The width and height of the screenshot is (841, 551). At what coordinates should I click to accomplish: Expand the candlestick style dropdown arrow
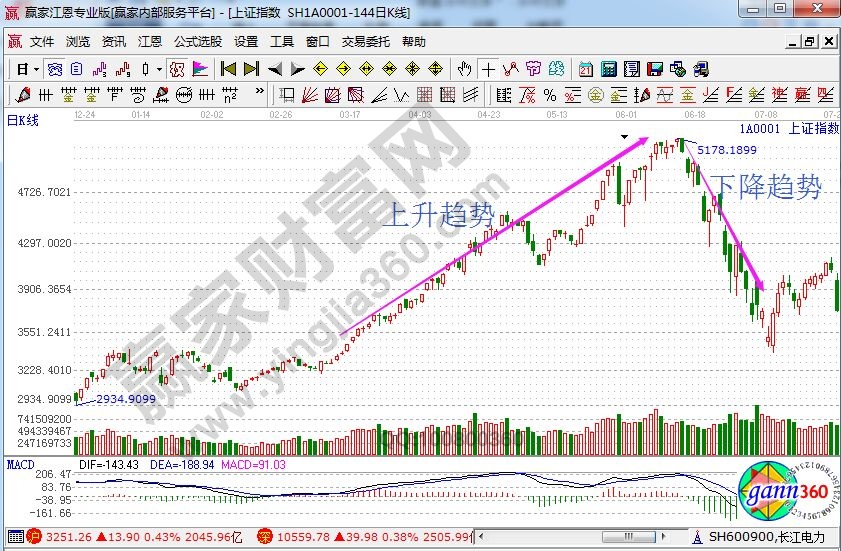160,69
